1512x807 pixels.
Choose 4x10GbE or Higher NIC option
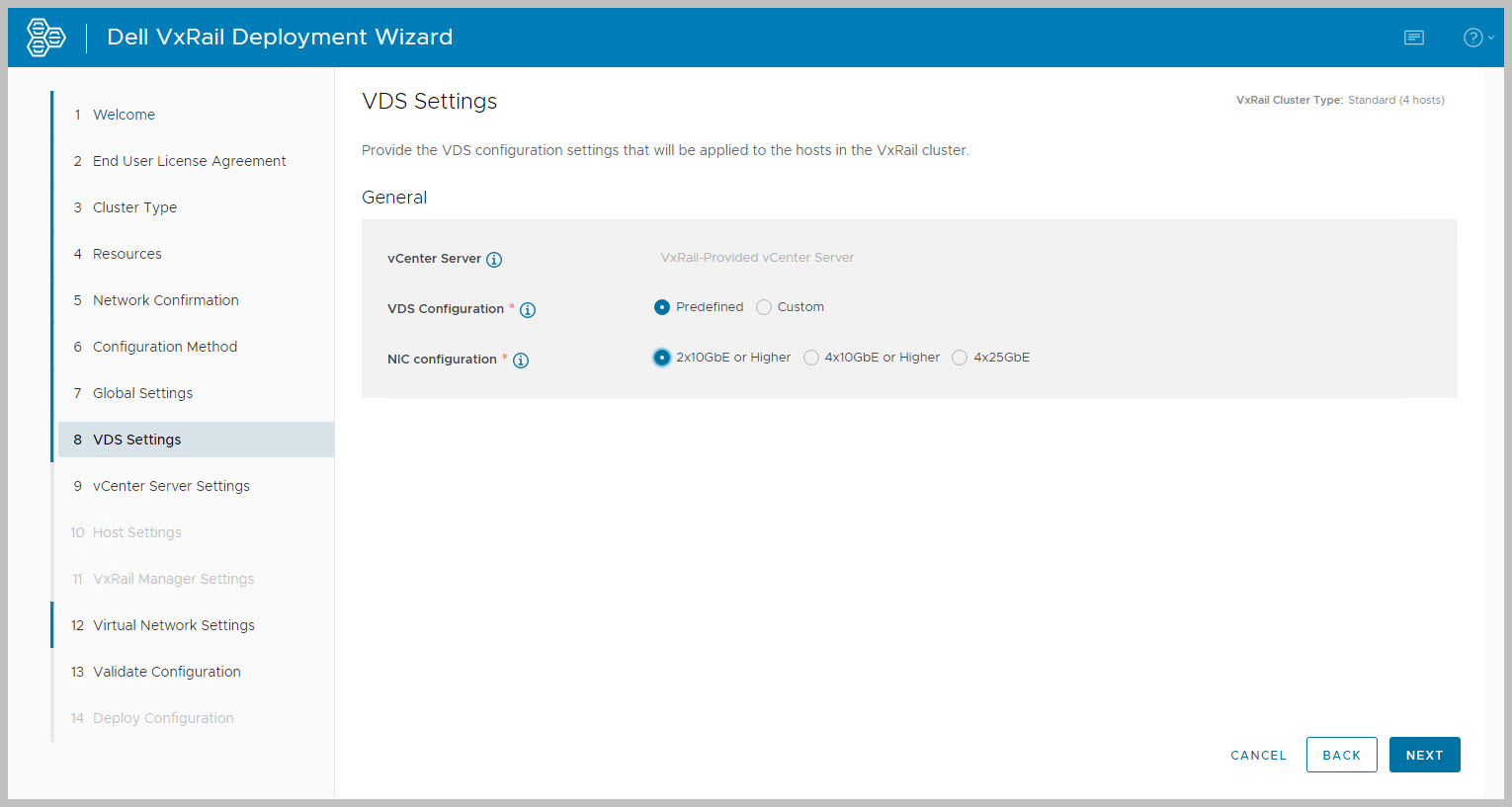(811, 358)
